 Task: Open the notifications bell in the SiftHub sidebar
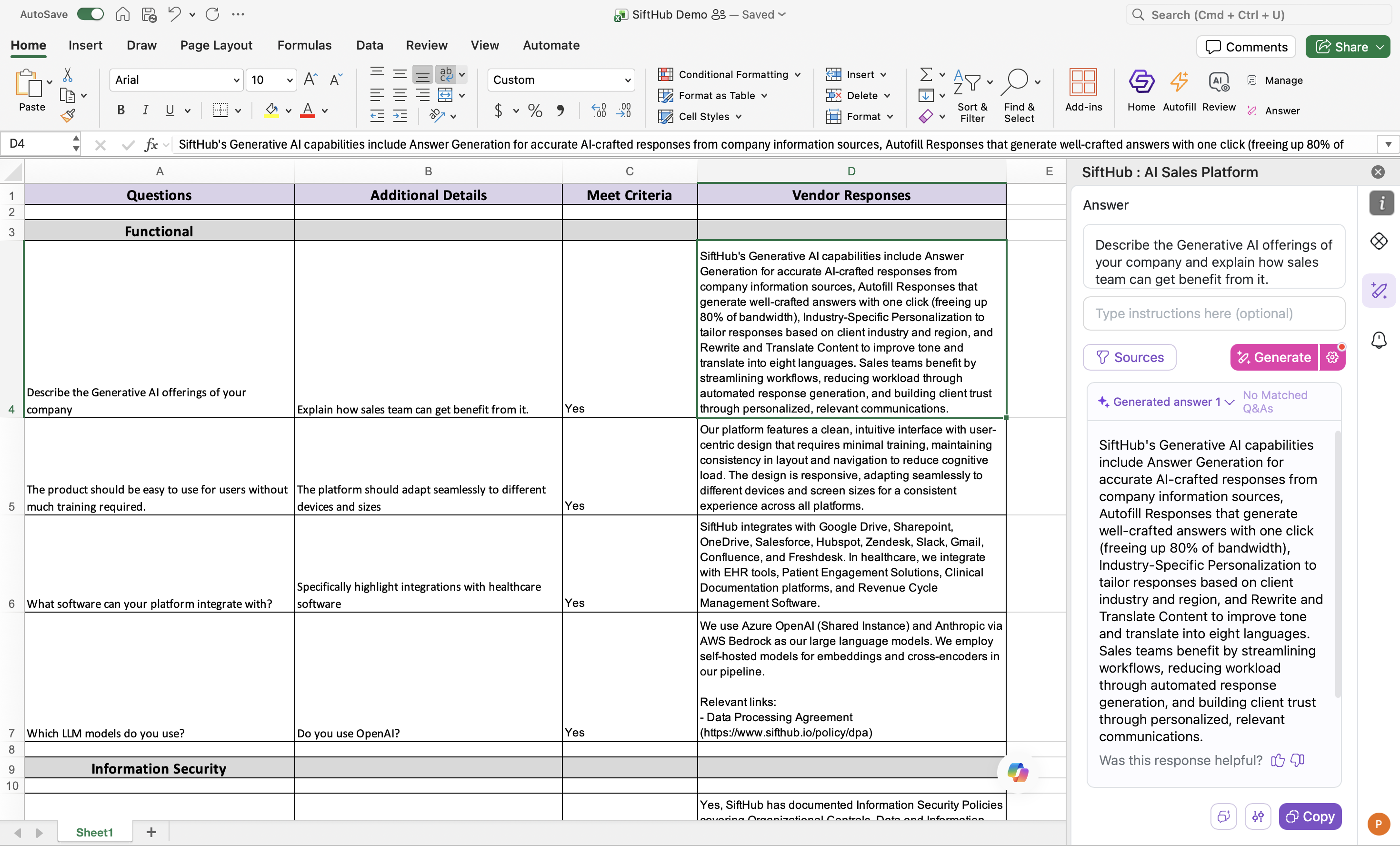1379,341
